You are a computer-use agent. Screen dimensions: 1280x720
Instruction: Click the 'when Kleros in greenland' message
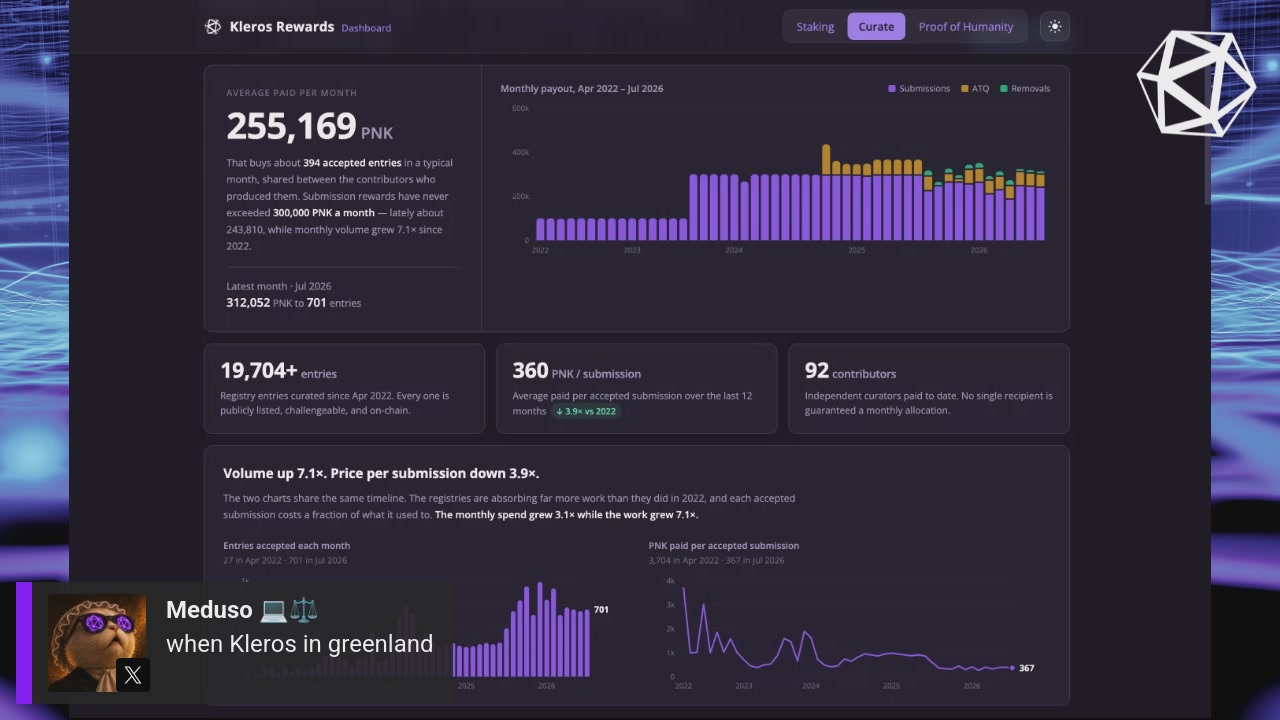[299, 644]
